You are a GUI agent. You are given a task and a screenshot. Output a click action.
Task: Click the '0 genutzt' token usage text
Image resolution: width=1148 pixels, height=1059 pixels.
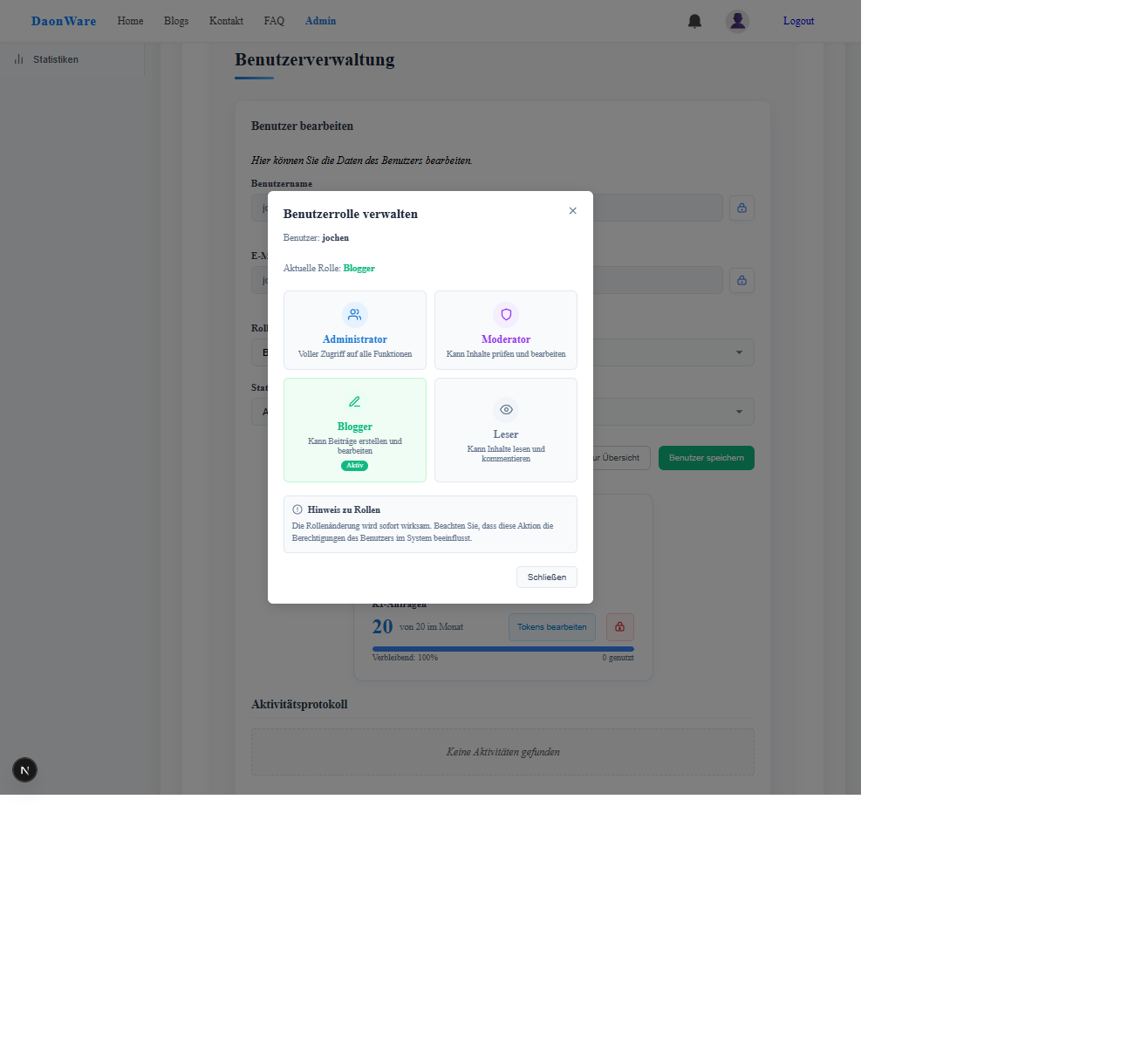point(618,658)
